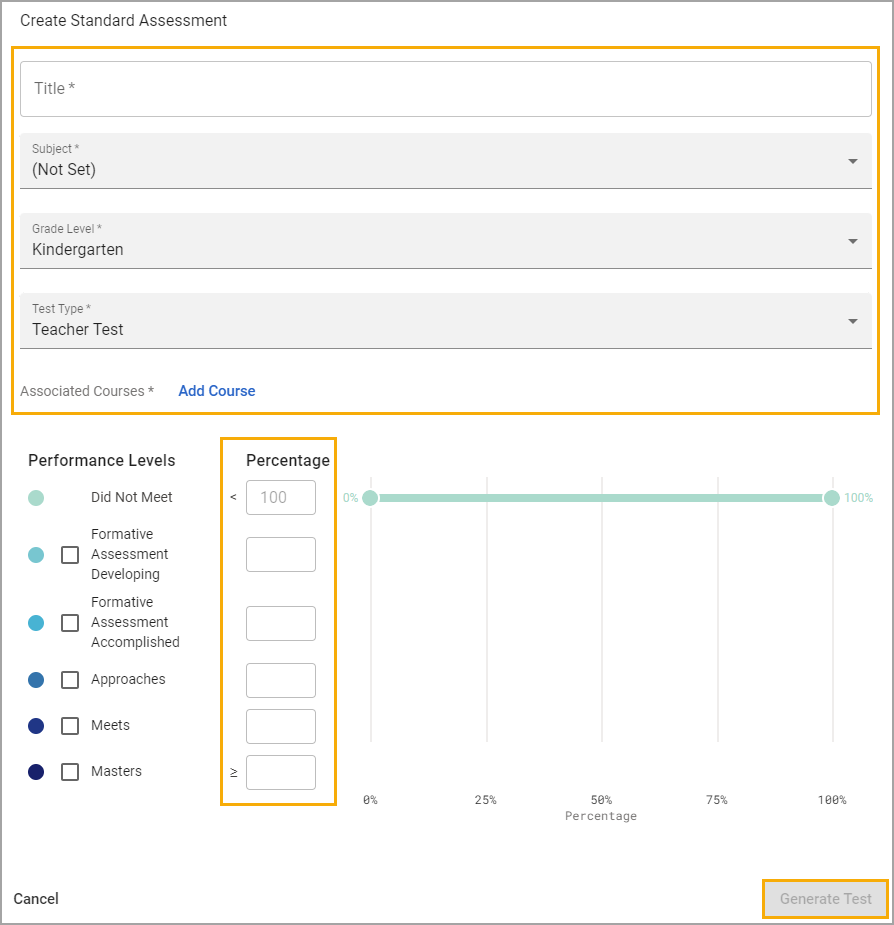Click the Title input field
Image resolution: width=894 pixels, height=925 pixels.
pos(445,89)
